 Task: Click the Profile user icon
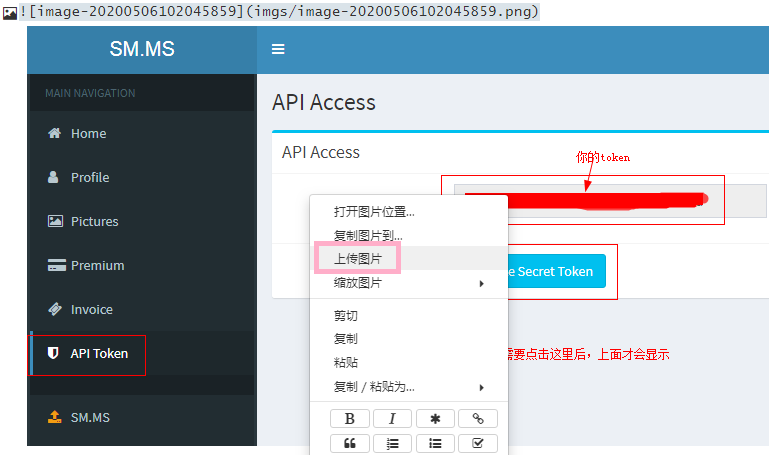(53, 177)
